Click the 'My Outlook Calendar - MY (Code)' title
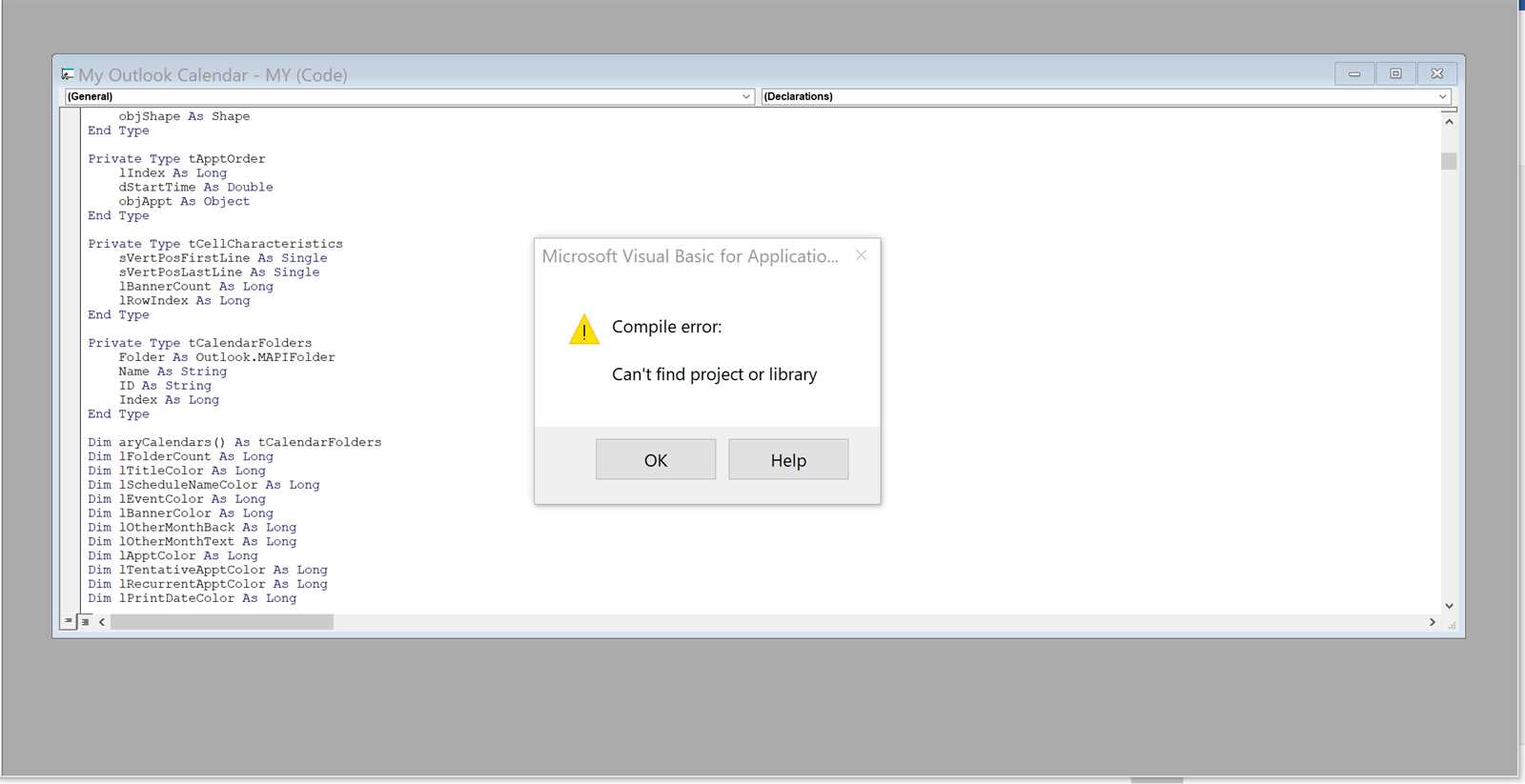The image size is (1525, 784). coord(213,74)
